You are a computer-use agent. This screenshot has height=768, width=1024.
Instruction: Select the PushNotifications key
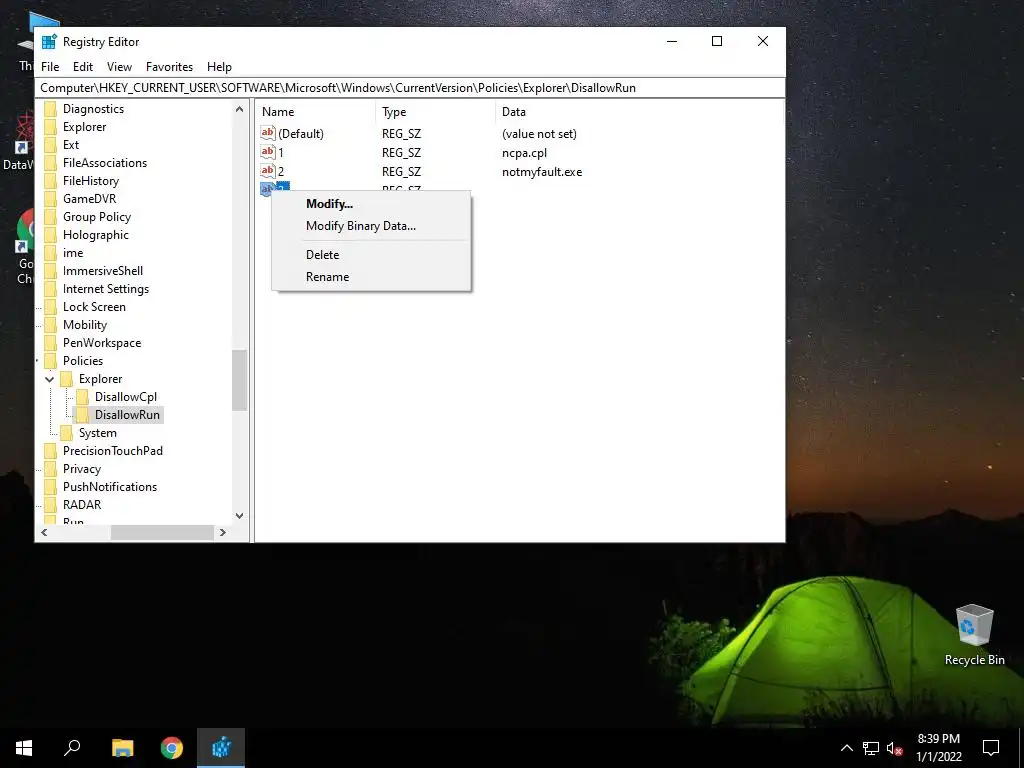(x=110, y=487)
